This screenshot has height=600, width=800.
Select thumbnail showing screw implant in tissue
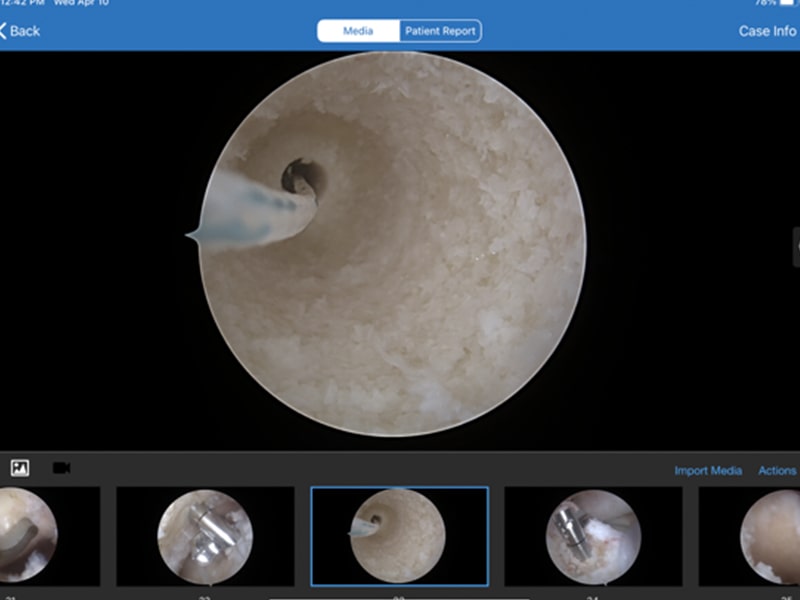click(x=593, y=536)
